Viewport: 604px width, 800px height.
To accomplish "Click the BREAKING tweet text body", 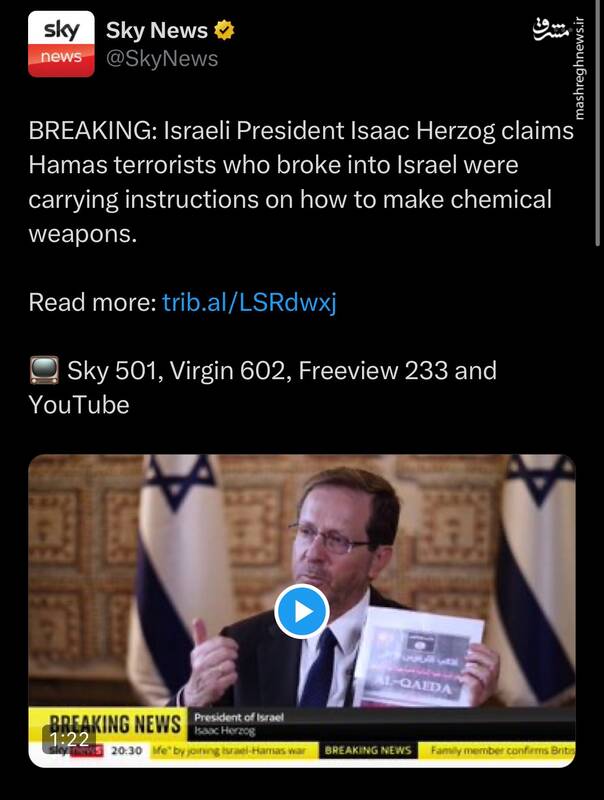I will (x=301, y=182).
